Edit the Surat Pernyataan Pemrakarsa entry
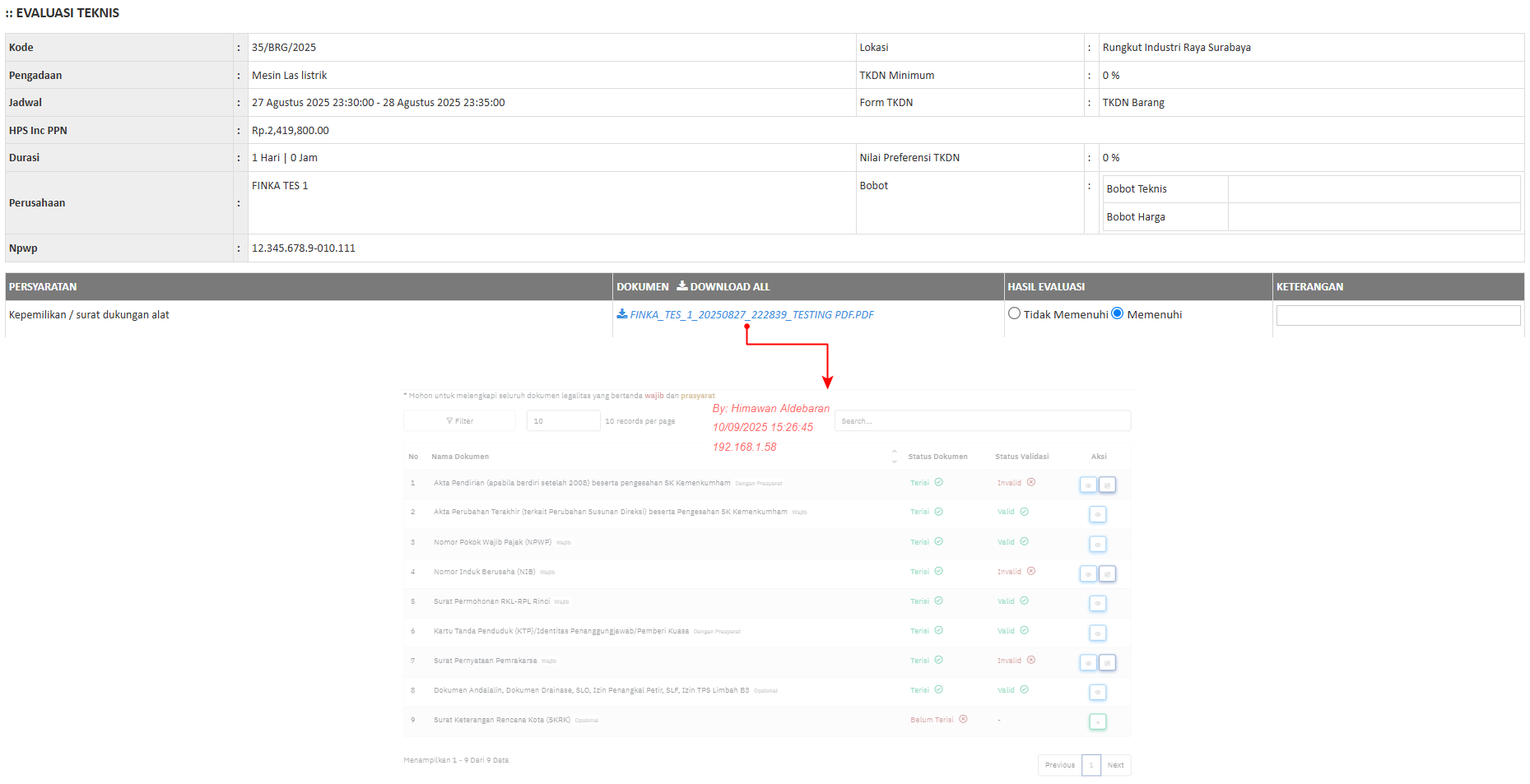Viewport: 1530px width, 784px height. pos(1108,663)
